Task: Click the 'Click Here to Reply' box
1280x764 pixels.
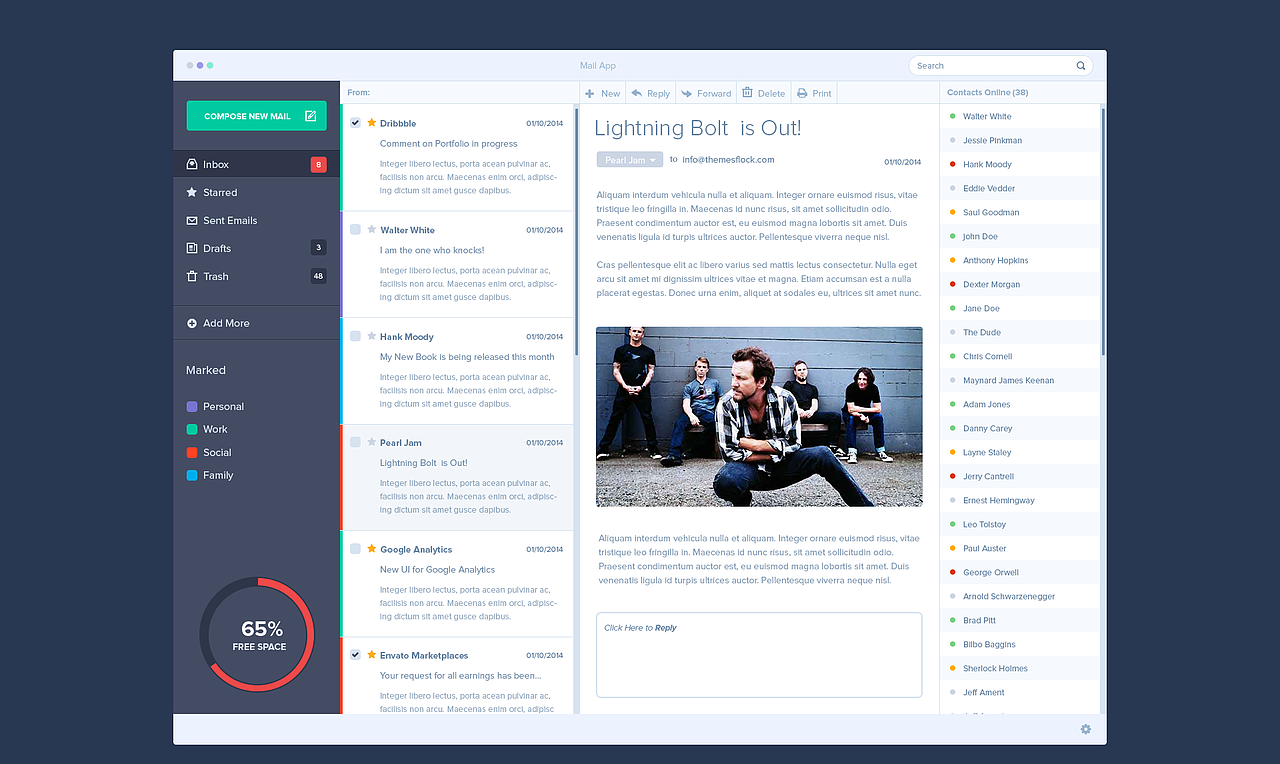Action: pos(759,655)
